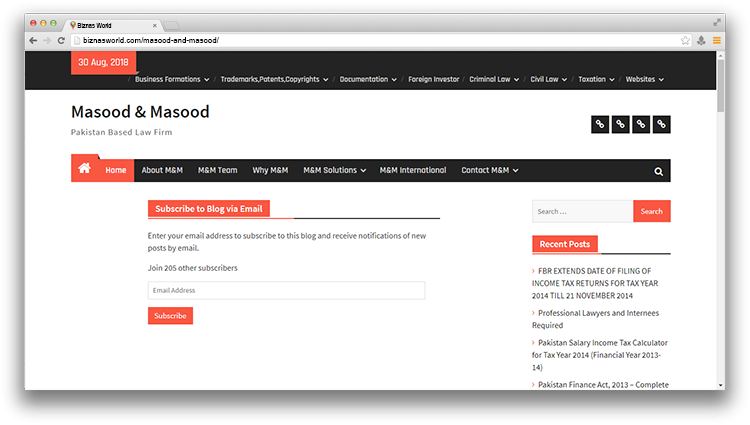Expand the M&M Solutions submenu

(334, 170)
